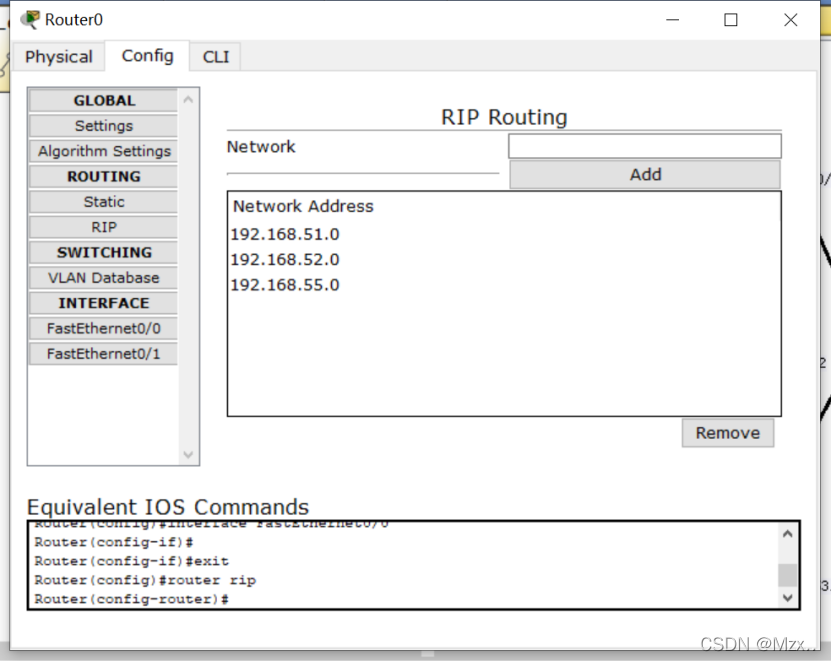Screen dimensions: 831x661
Task: Configure FastEthernet0/0 interface
Action: point(104,328)
